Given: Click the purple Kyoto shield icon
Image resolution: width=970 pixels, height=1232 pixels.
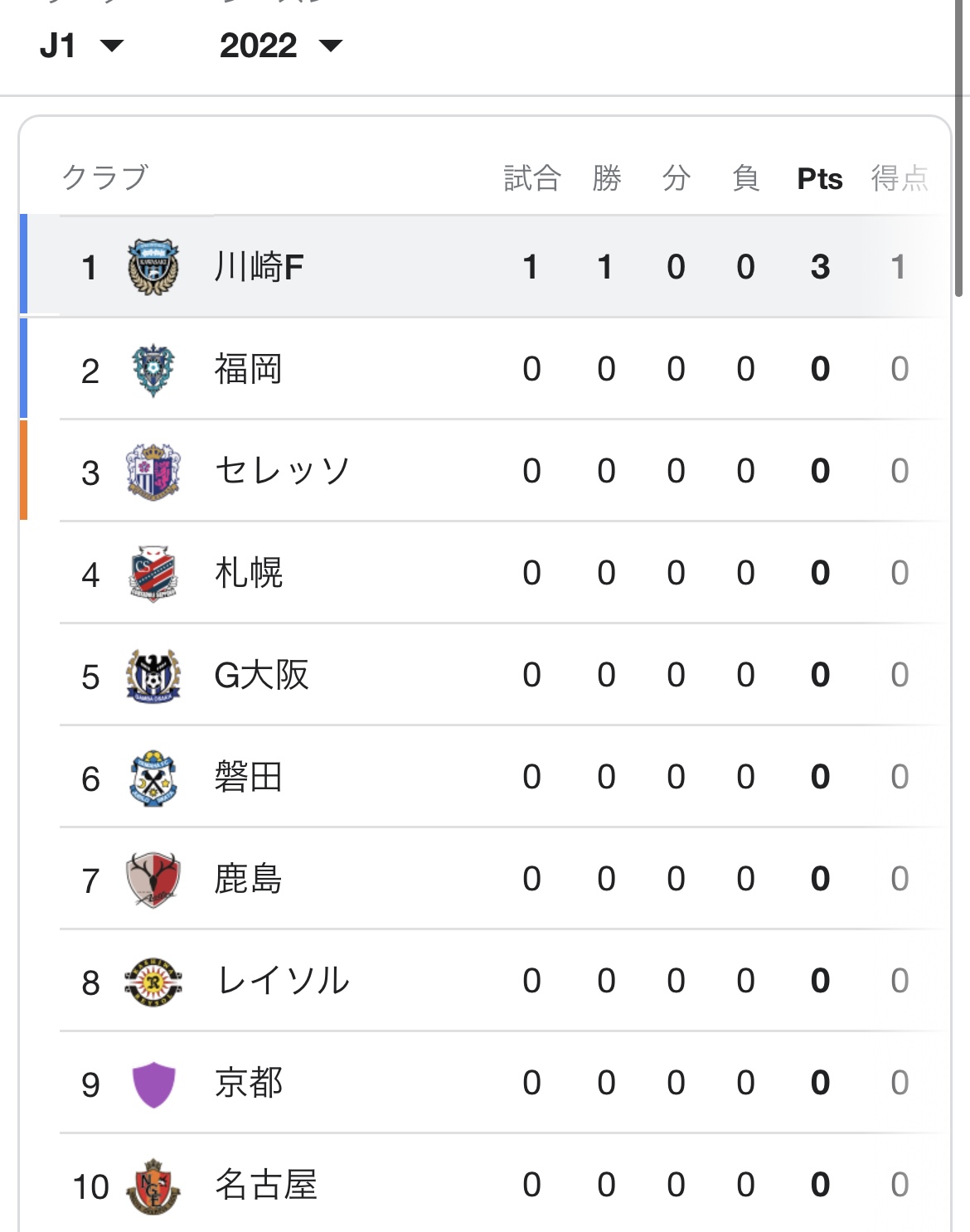Looking at the screenshot, I should (x=153, y=1084).
